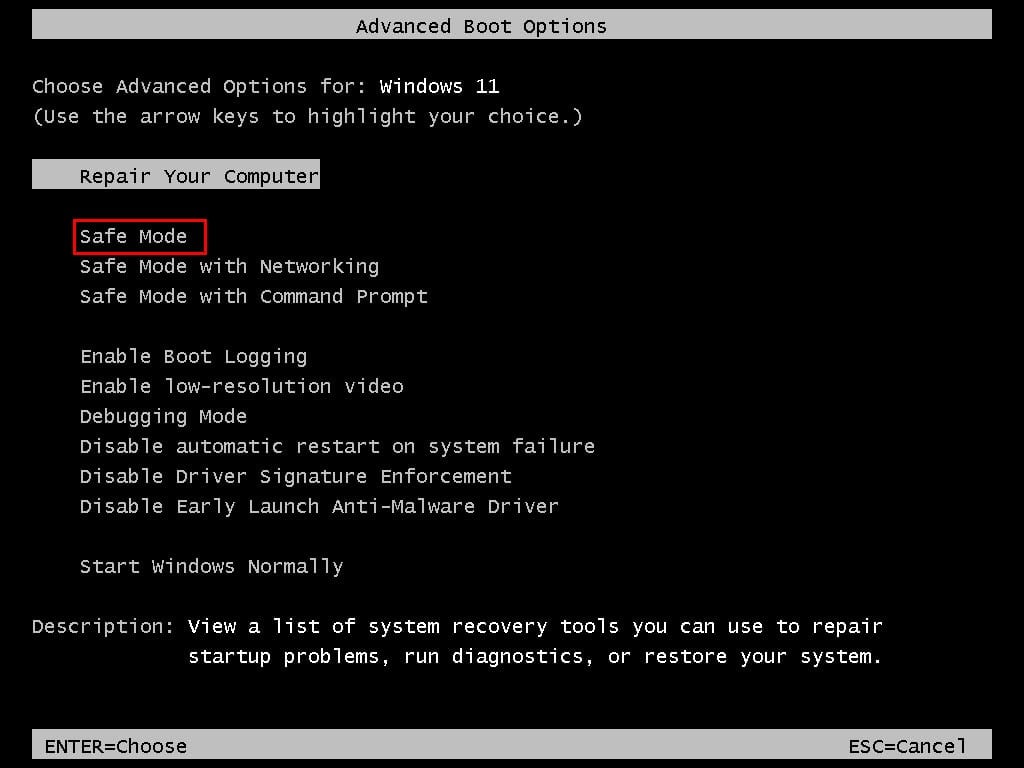Select Disable Driver Signature Enforcement
The width and height of the screenshot is (1024, 768).
(295, 477)
